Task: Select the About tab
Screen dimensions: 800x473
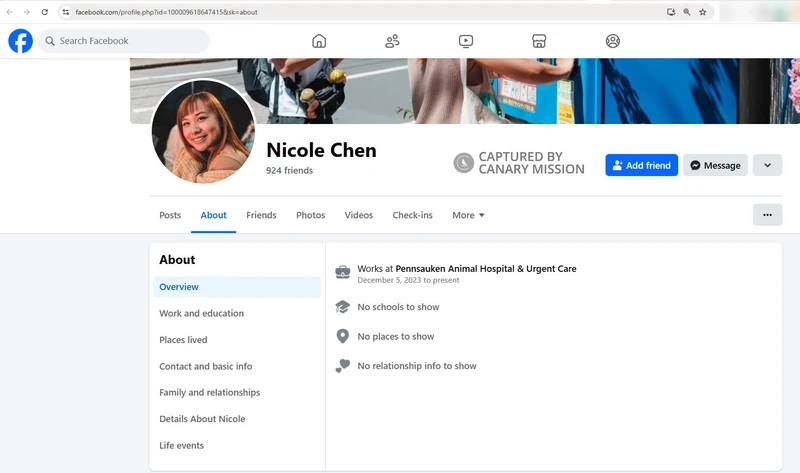Action: 213,215
